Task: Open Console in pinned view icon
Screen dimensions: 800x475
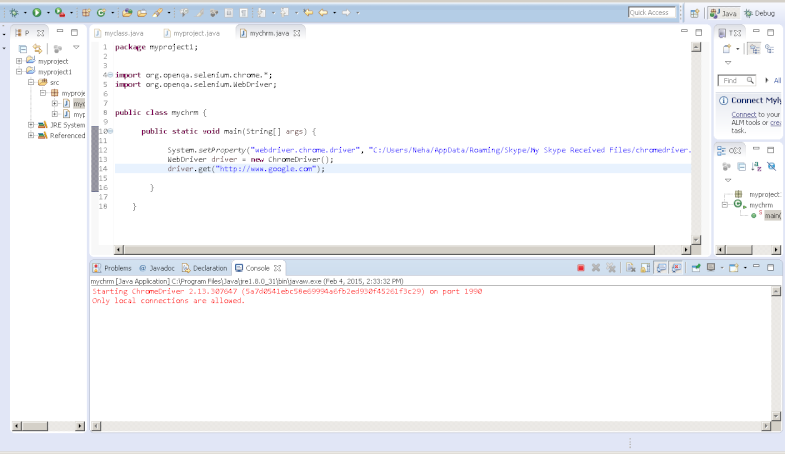Action: coord(695,268)
